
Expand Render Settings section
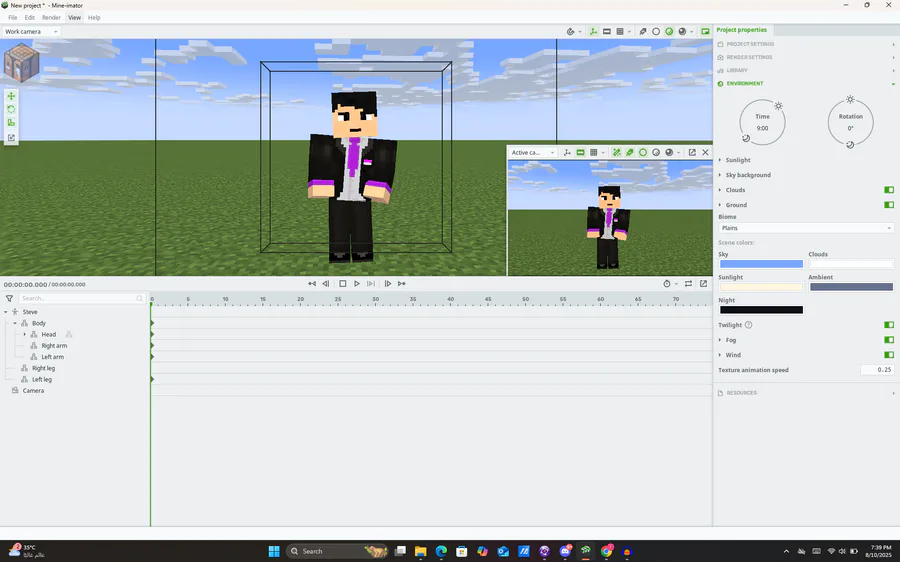[x=806, y=57]
